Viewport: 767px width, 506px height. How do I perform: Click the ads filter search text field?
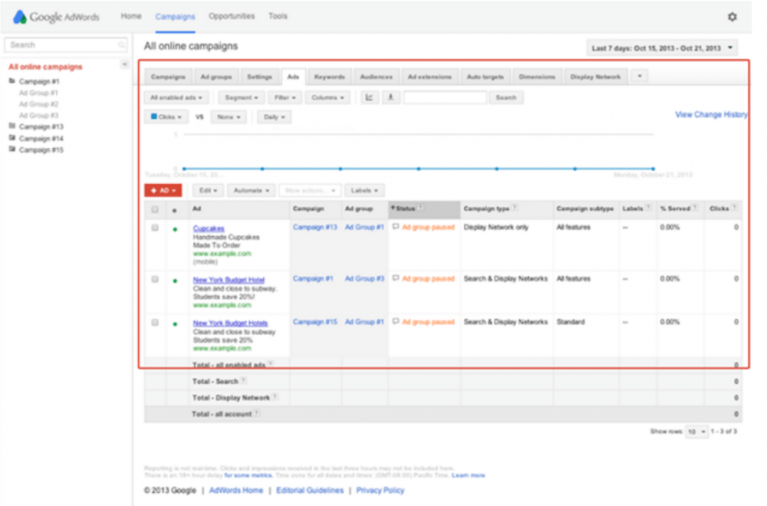(445, 97)
